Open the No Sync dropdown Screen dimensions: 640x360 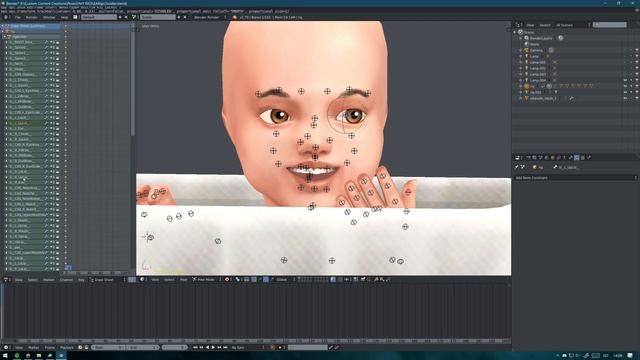point(247,348)
